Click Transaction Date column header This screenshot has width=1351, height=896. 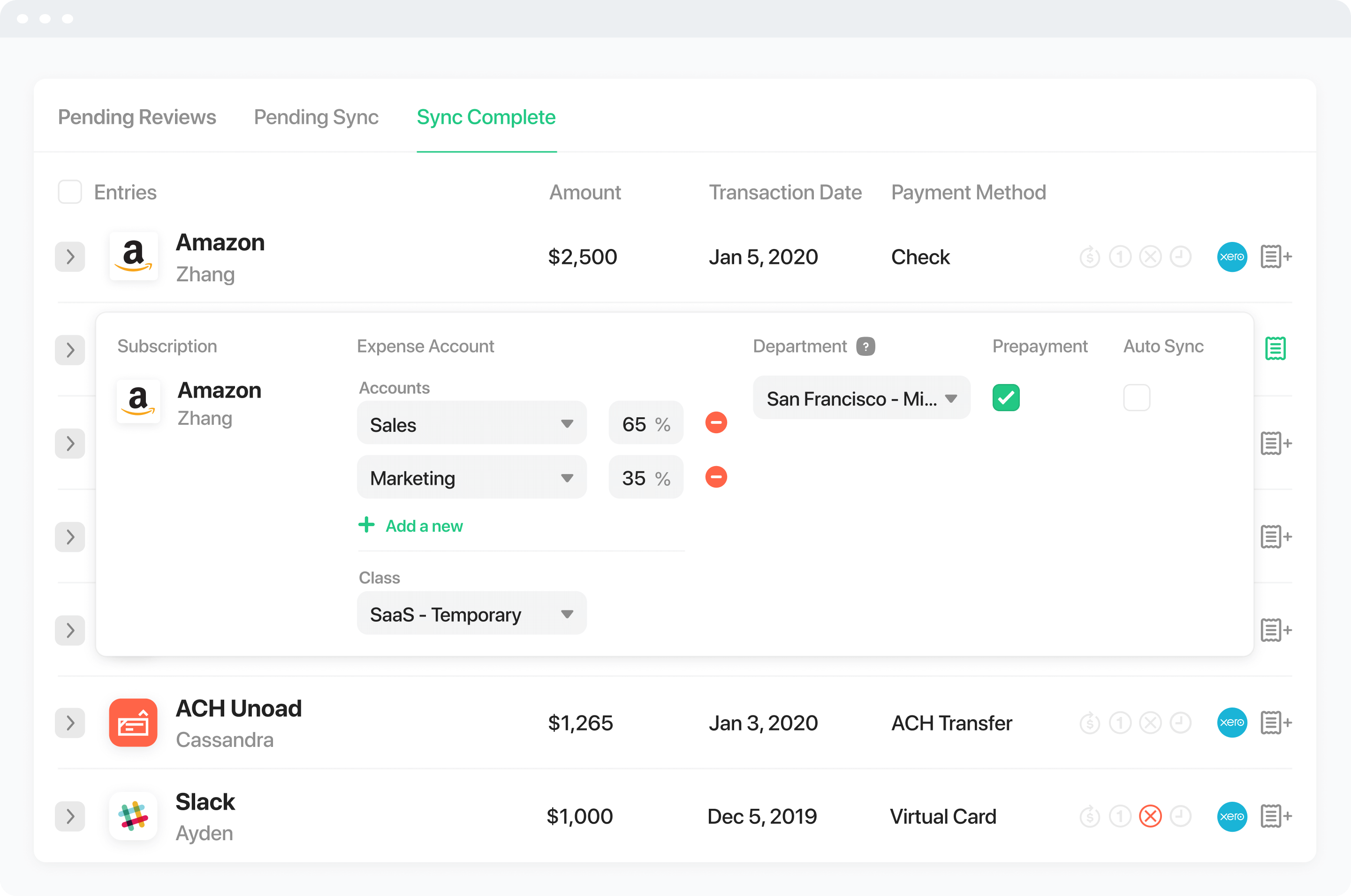point(785,193)
